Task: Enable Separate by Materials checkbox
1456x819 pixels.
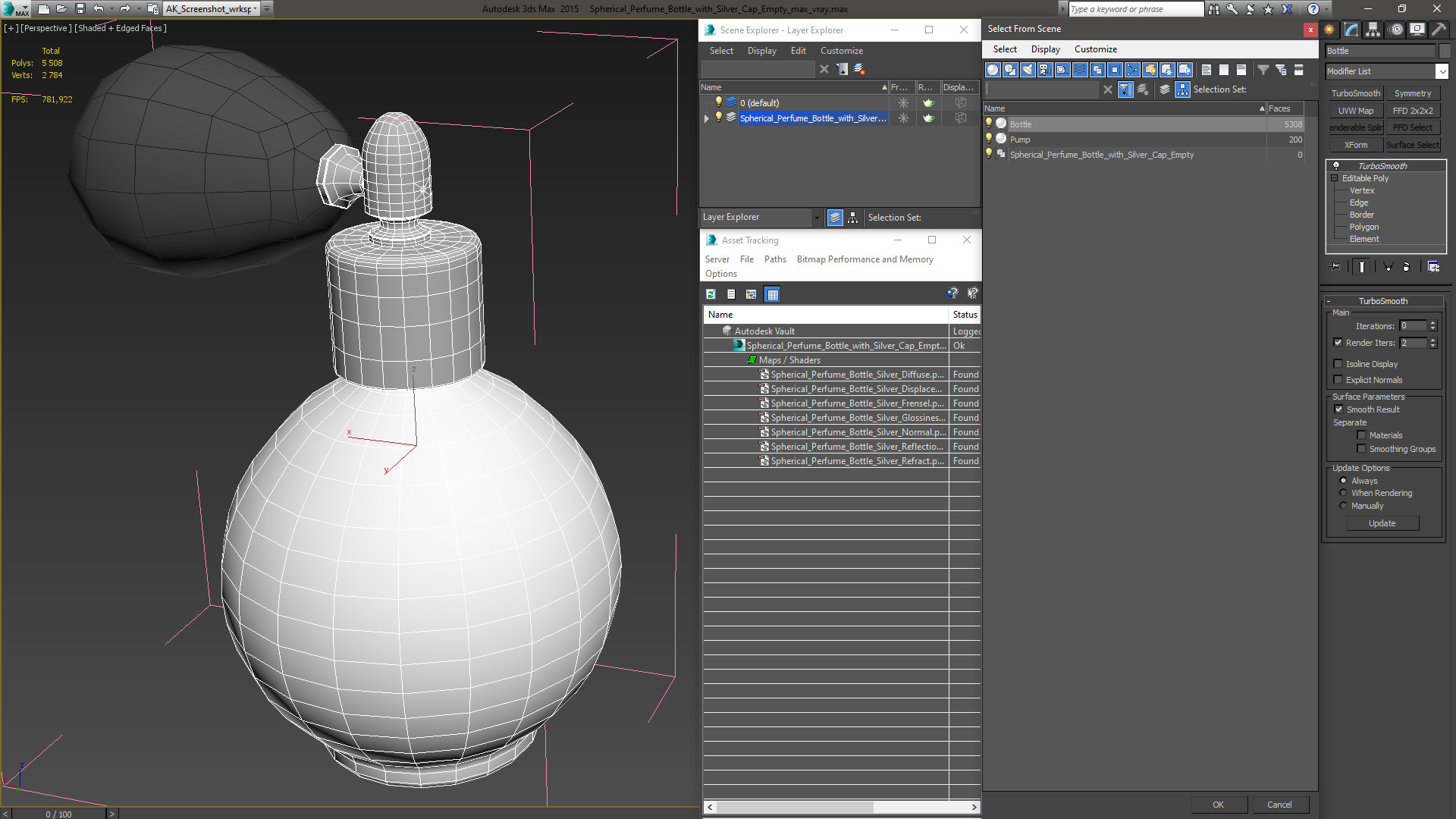Action: coord(1361,435)
